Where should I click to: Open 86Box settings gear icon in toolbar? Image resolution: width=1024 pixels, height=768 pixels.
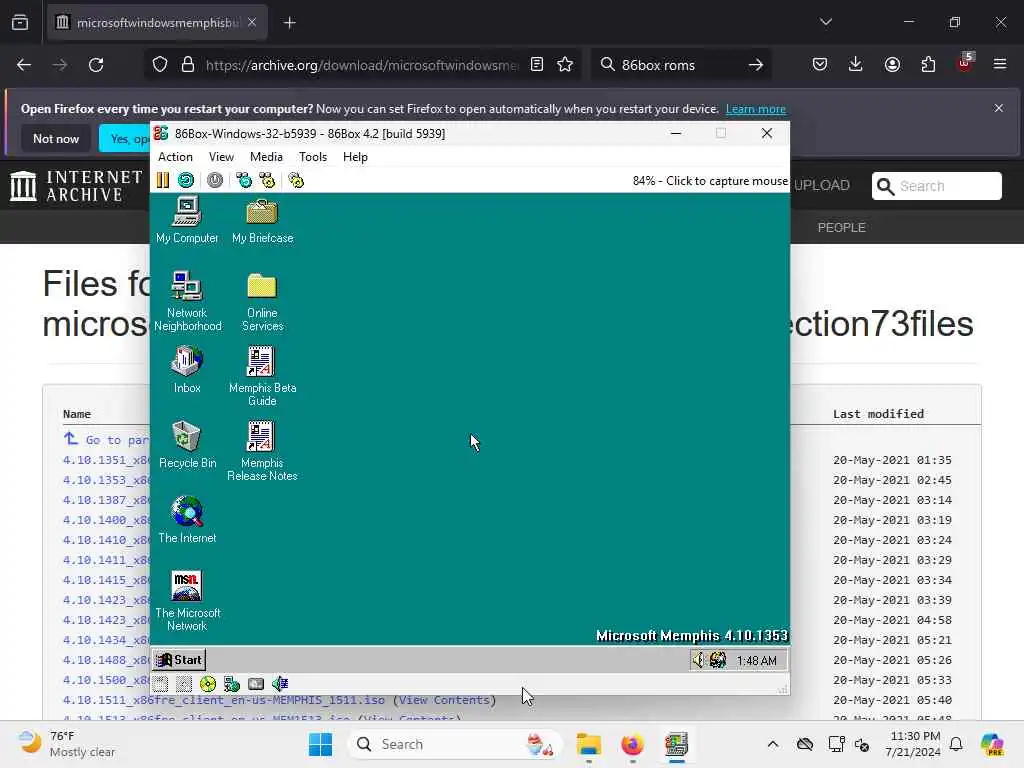(x=296, y=180)
